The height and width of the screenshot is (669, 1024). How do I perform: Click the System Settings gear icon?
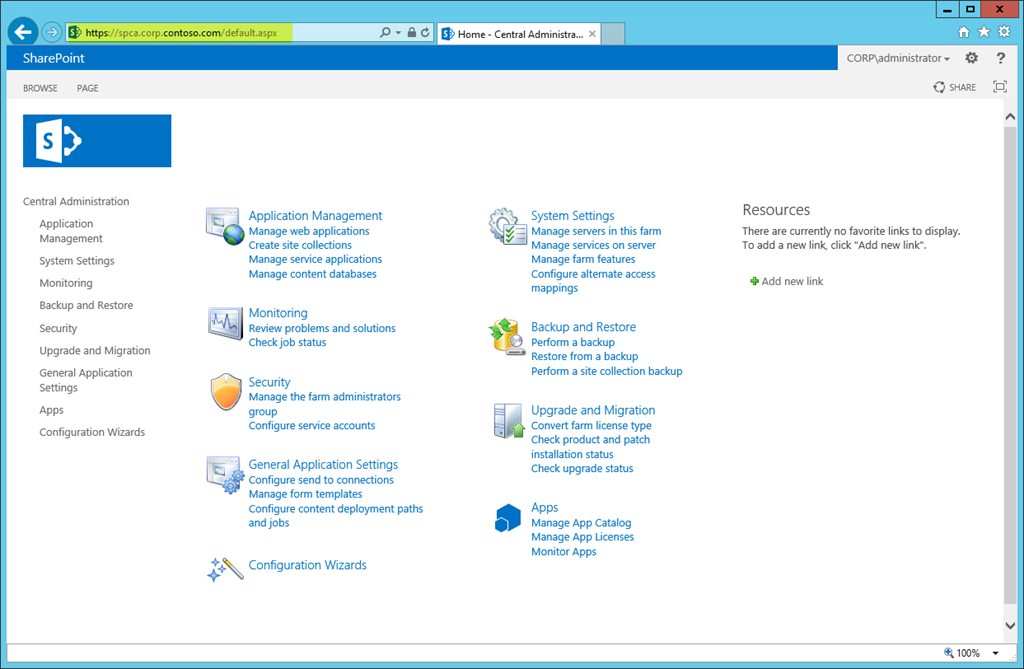(x=507, y=227)
